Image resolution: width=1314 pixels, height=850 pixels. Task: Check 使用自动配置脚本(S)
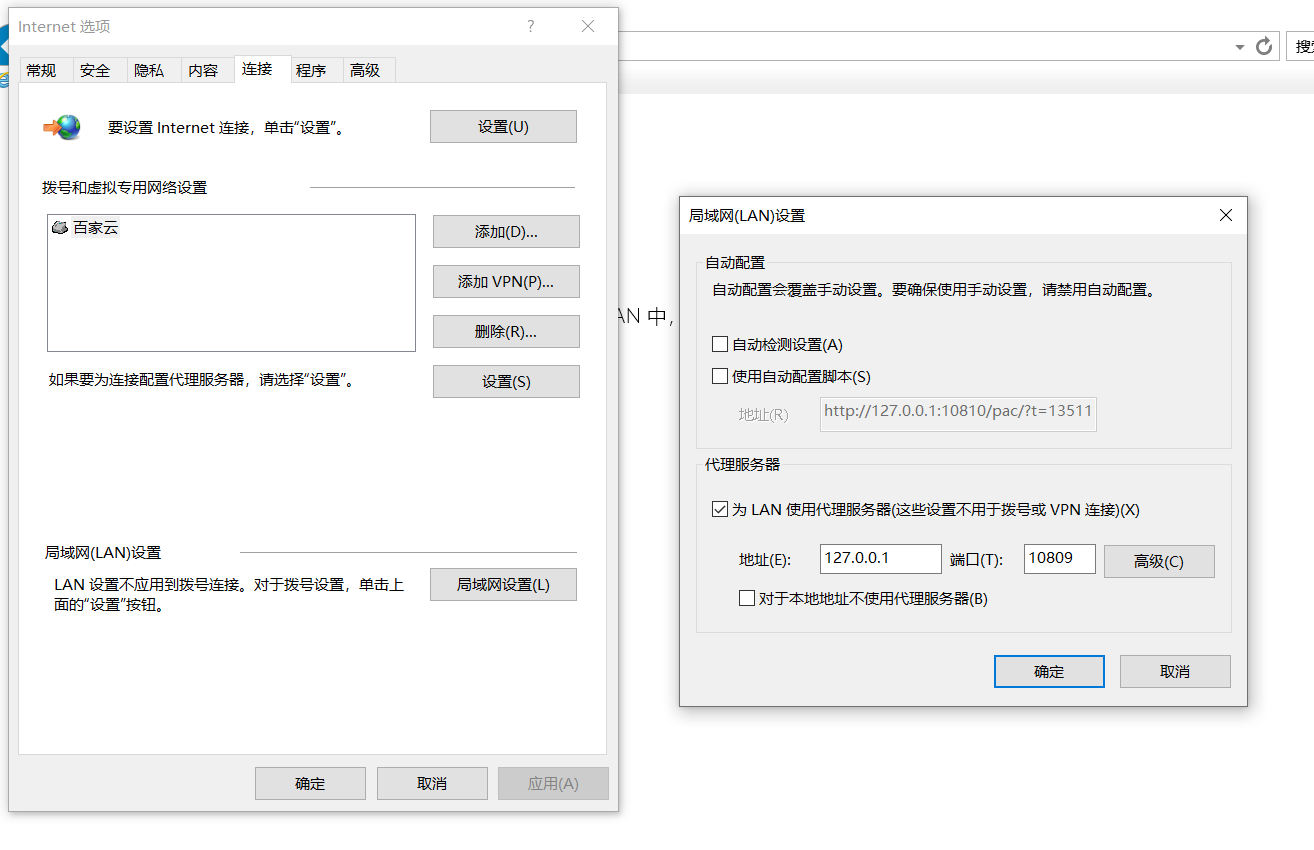pos(720,376)
